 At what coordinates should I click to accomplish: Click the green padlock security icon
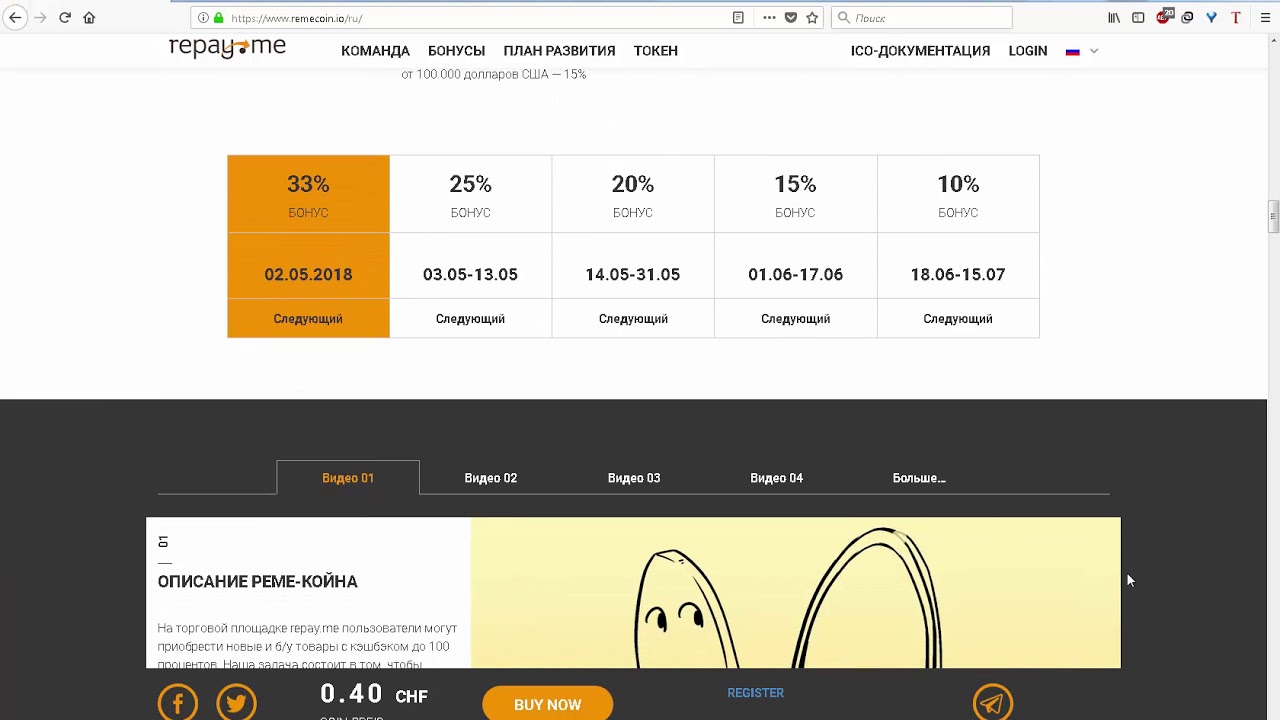219,18
